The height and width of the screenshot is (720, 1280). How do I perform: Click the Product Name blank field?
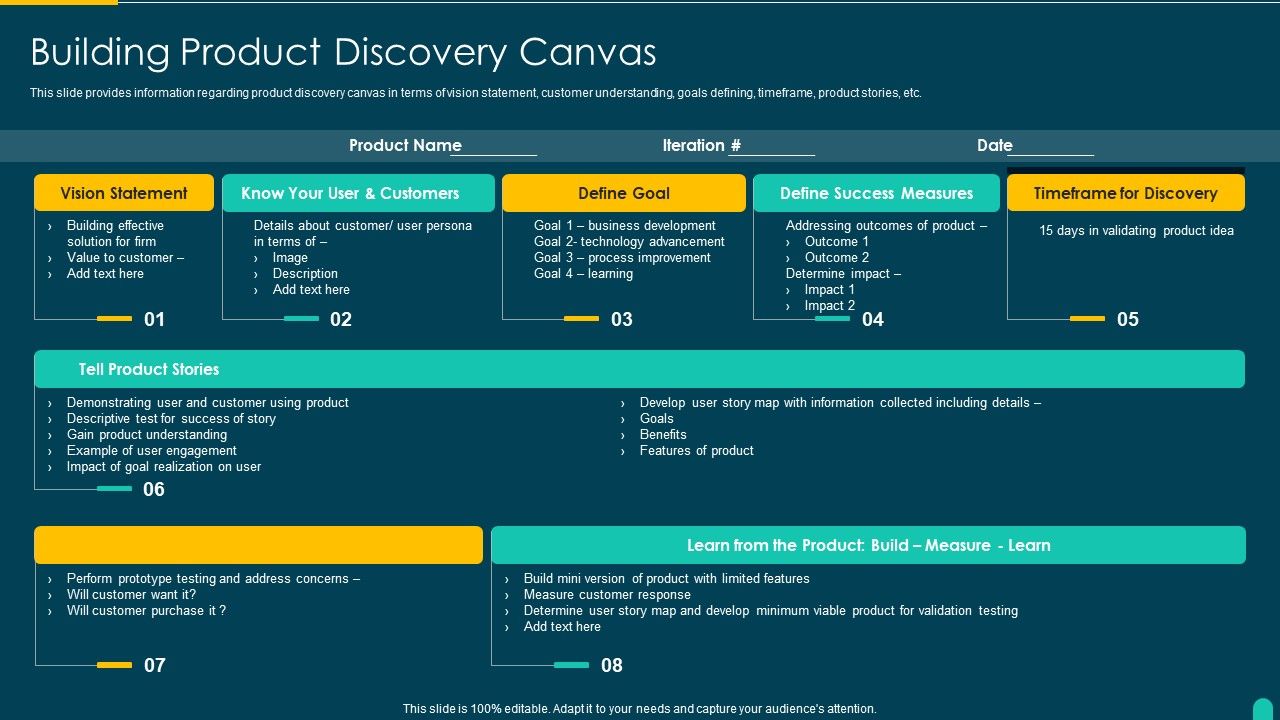pyautogui.click(x=493, y=148)
